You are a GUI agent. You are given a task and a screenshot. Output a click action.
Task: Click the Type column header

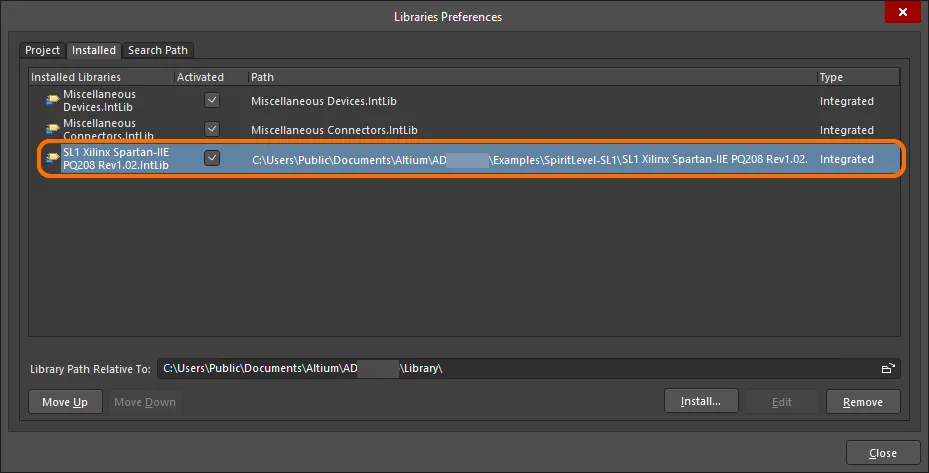point(858,77)
